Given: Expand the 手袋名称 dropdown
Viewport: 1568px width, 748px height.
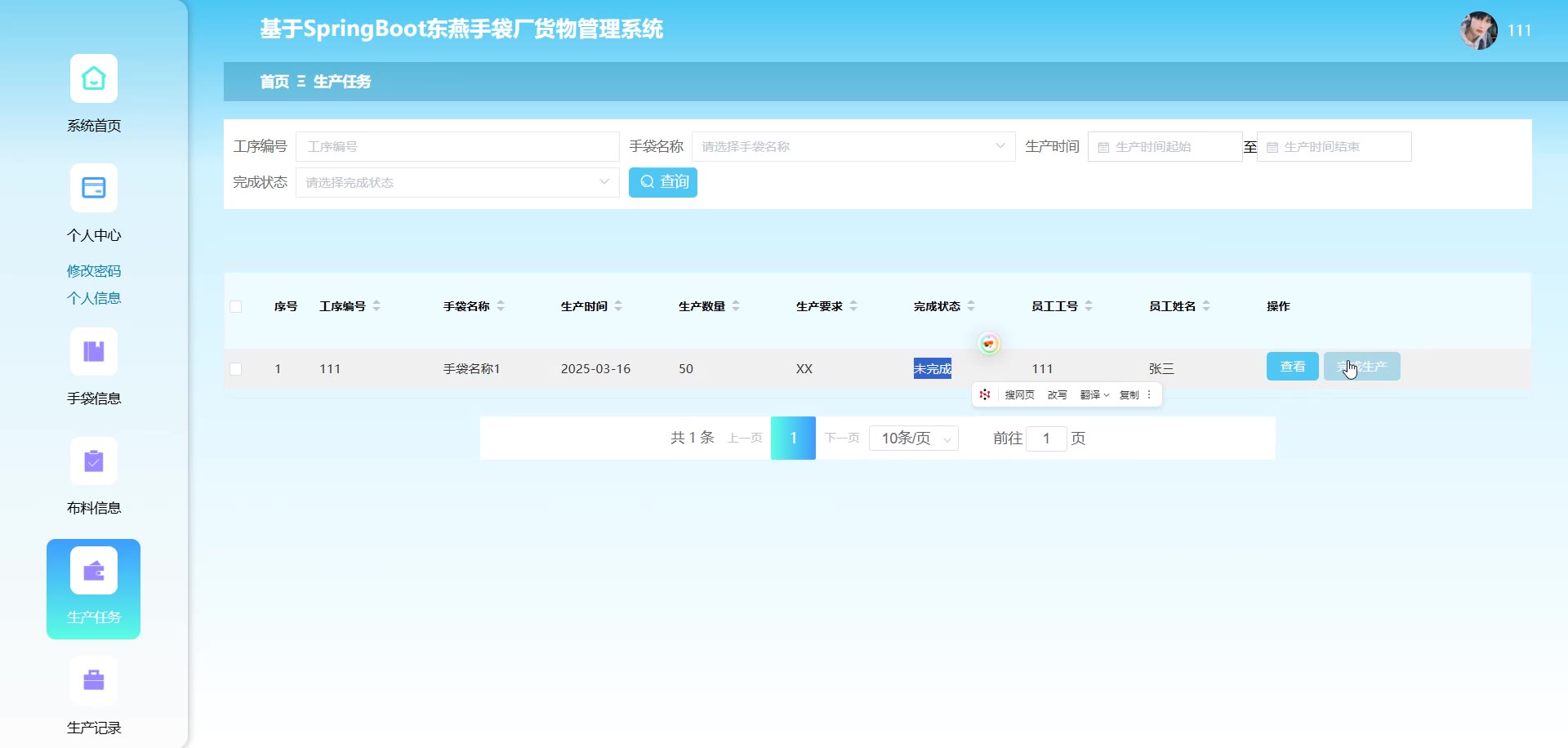Looking at the screenshot, I should click(853, 147).
